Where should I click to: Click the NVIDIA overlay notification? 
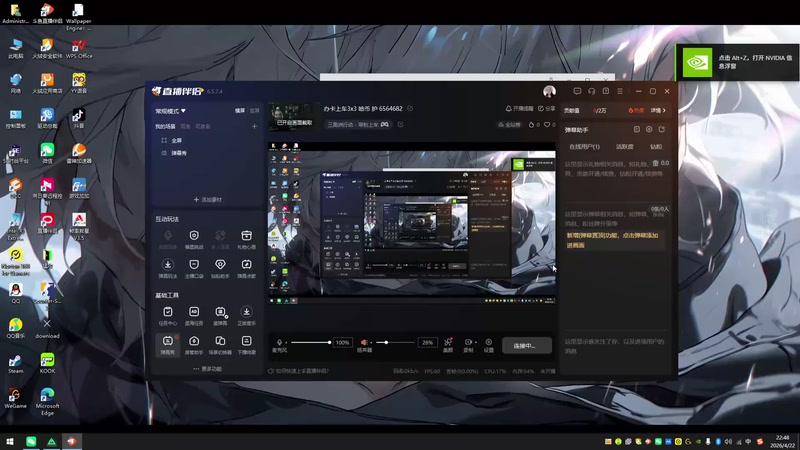pos(738,62)
